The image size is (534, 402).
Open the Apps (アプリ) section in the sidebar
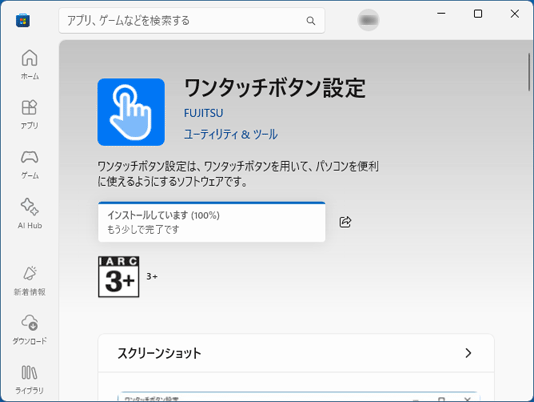30,114
